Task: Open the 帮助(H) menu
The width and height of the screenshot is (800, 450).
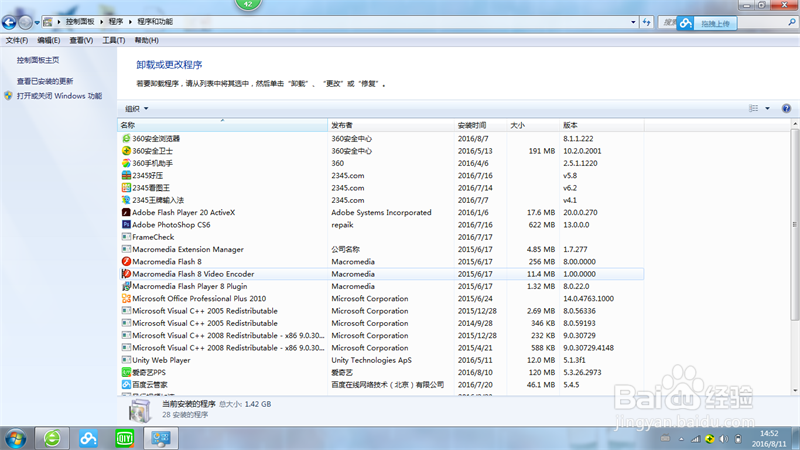Action: pyautogui.click(x=146, y=40)
